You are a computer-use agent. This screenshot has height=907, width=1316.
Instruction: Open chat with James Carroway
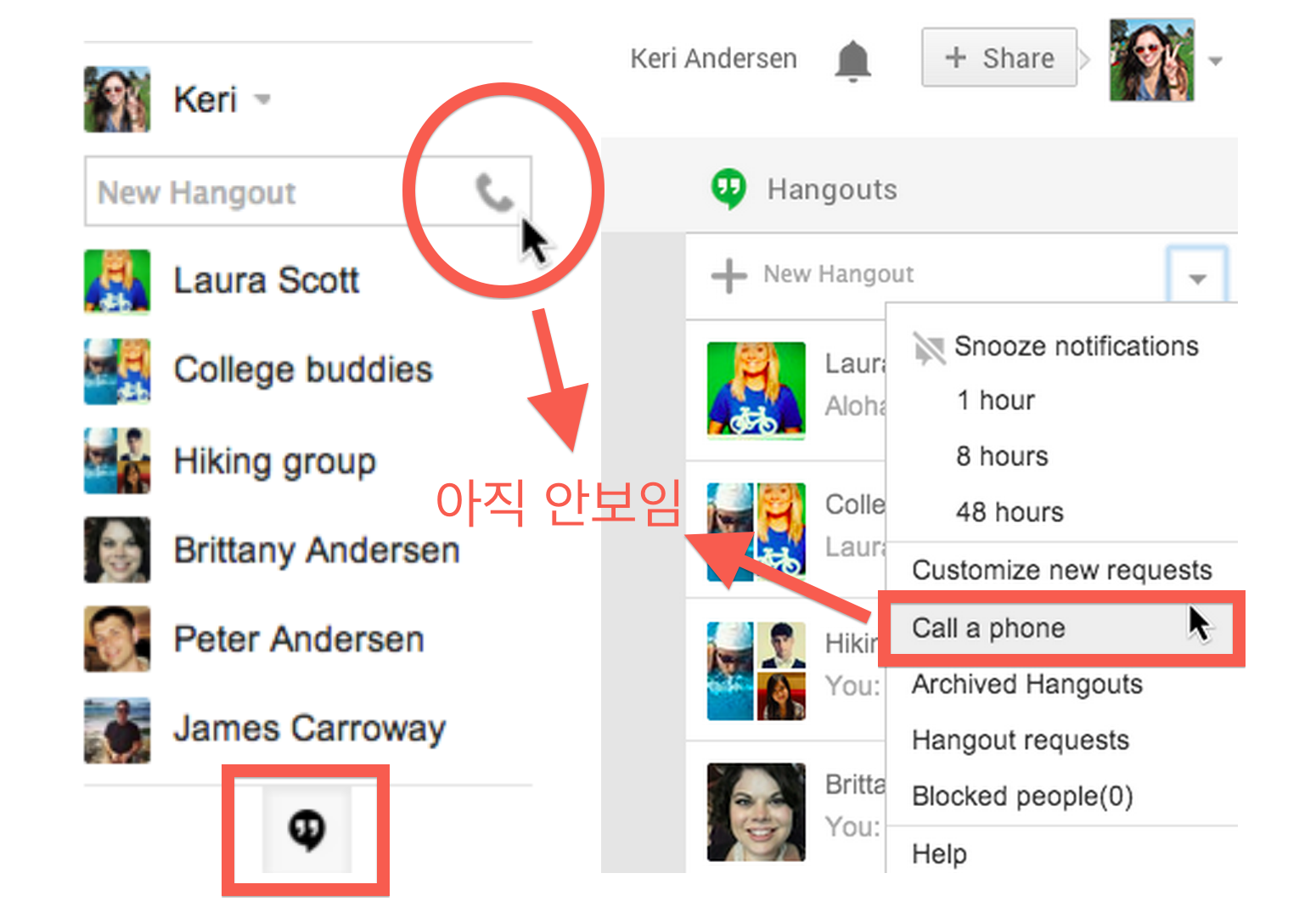coord(309,729)
